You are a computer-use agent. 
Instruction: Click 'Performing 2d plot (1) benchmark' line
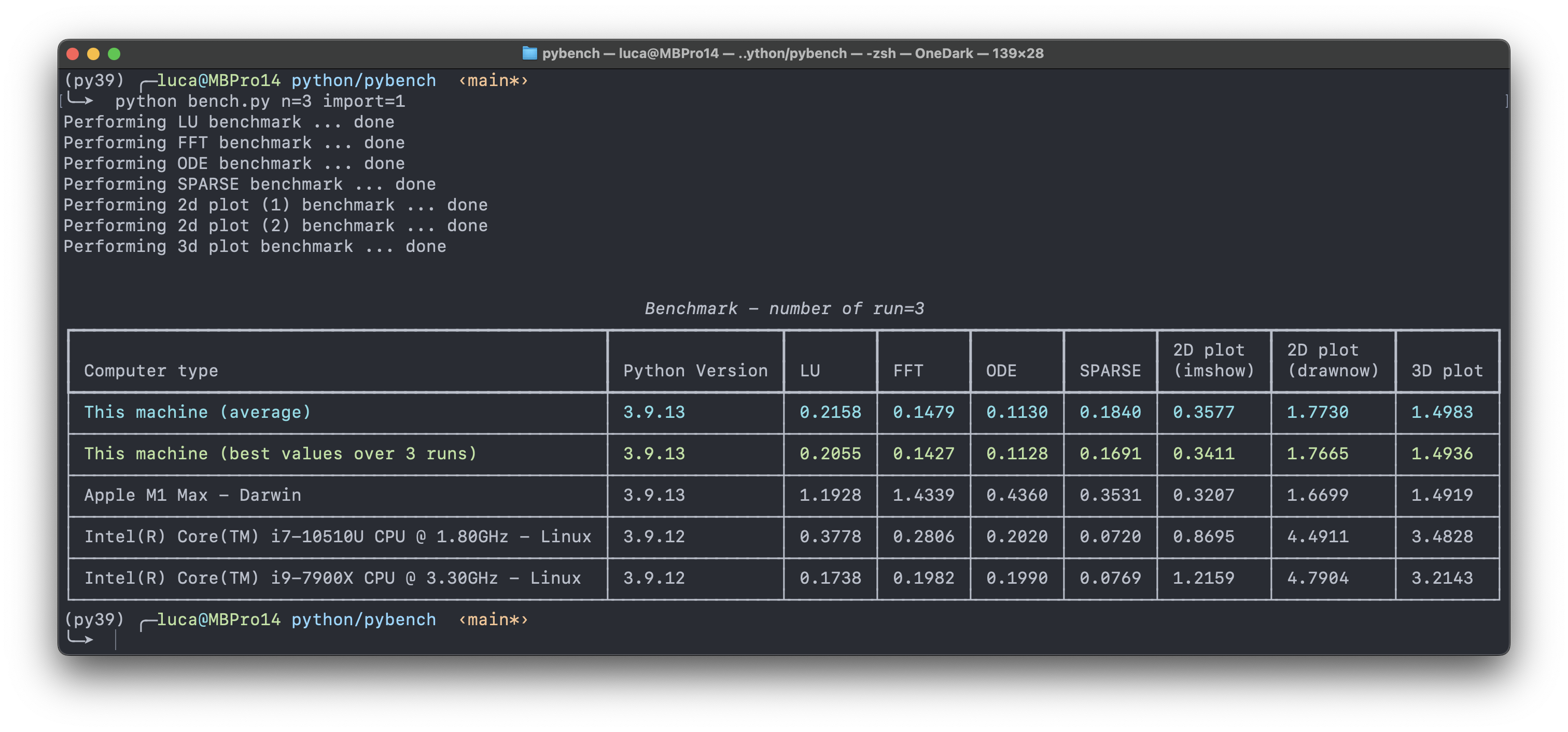tap(276, 204)
